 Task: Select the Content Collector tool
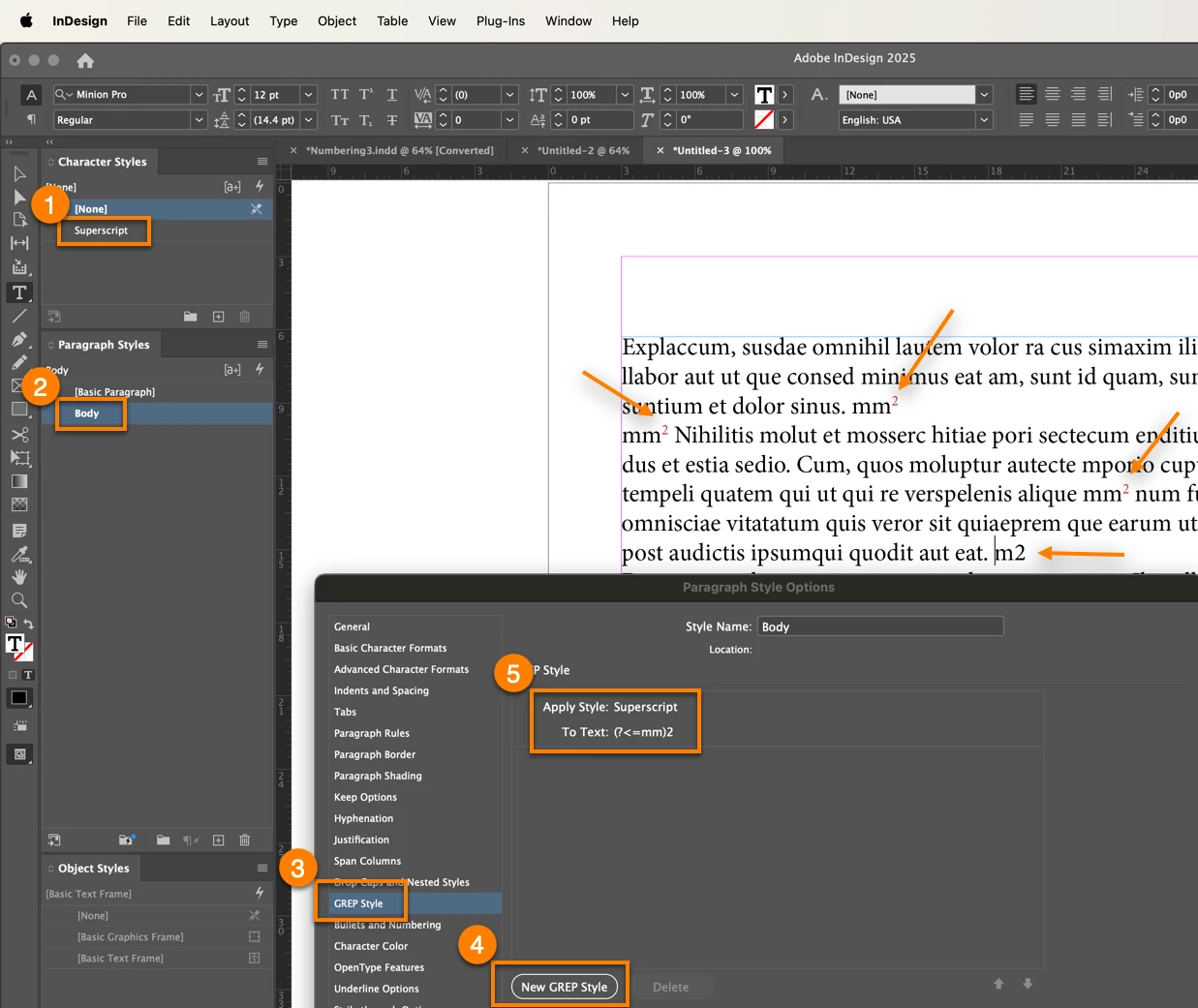19,267
